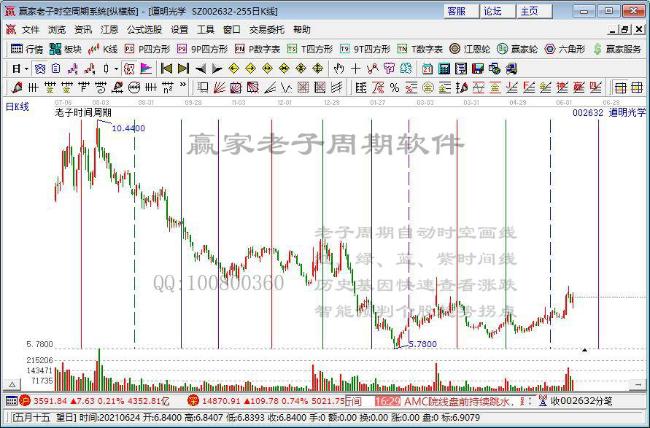Click the 5.7800 low price label on chart
The height and width of the screenshot is (428, 650).
click(x=423, y=344)
